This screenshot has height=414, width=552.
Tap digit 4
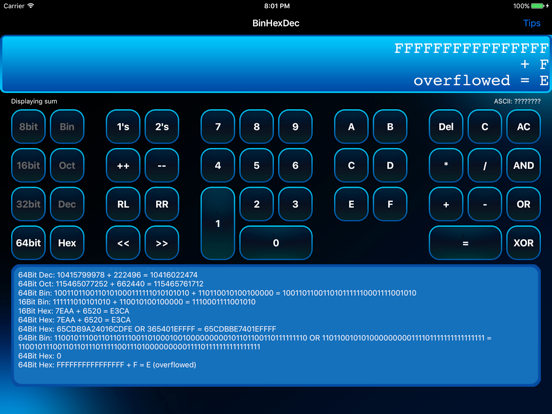(x=218, y=165)
